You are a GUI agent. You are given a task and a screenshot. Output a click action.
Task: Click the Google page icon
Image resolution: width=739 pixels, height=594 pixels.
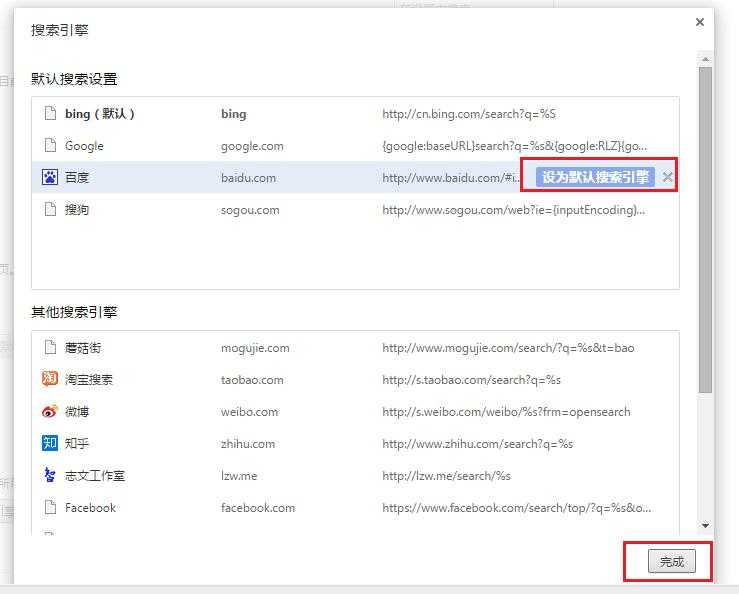click(x=50, y=145)
